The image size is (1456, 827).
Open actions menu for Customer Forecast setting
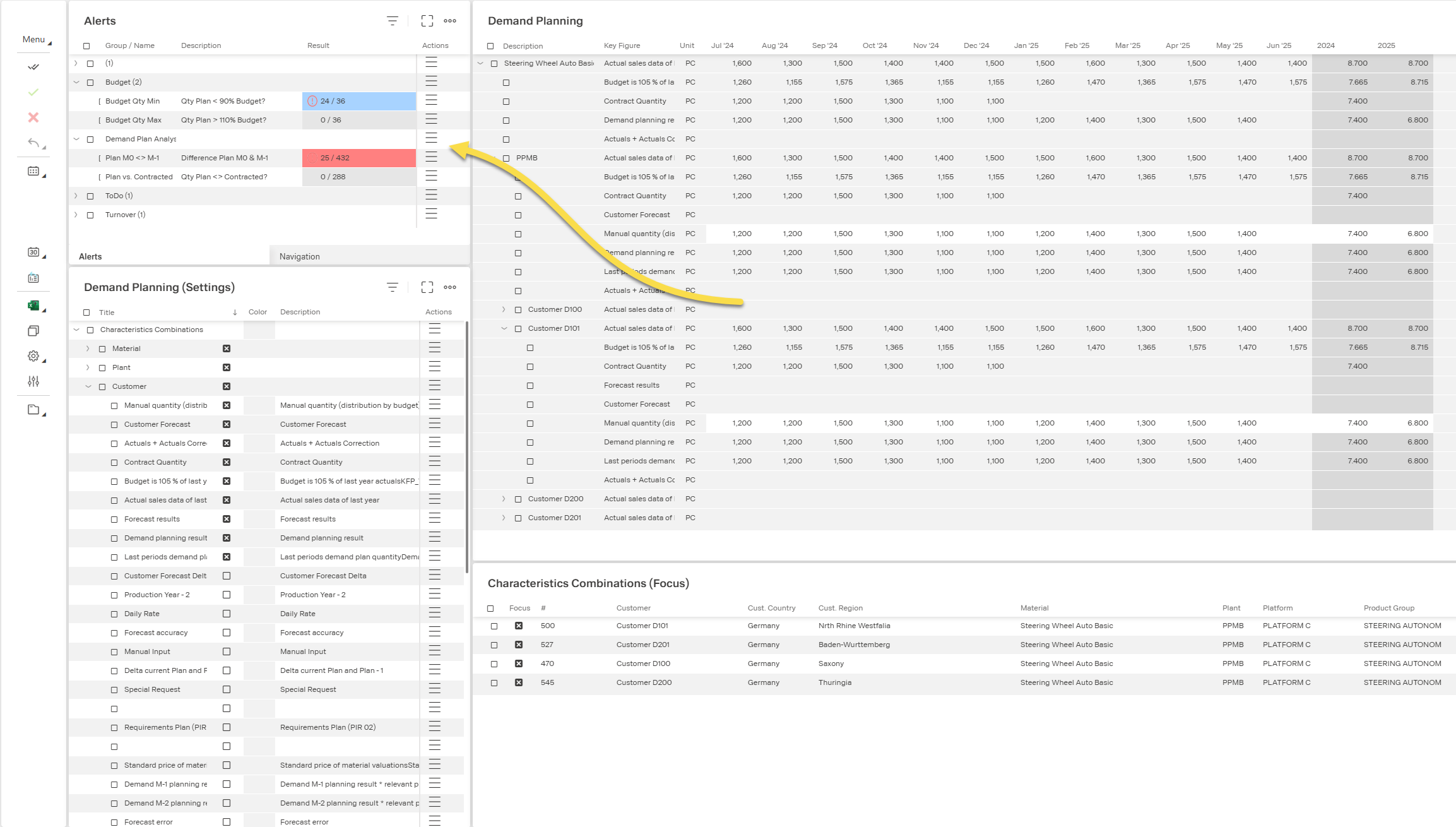click(x=435, y=424)
